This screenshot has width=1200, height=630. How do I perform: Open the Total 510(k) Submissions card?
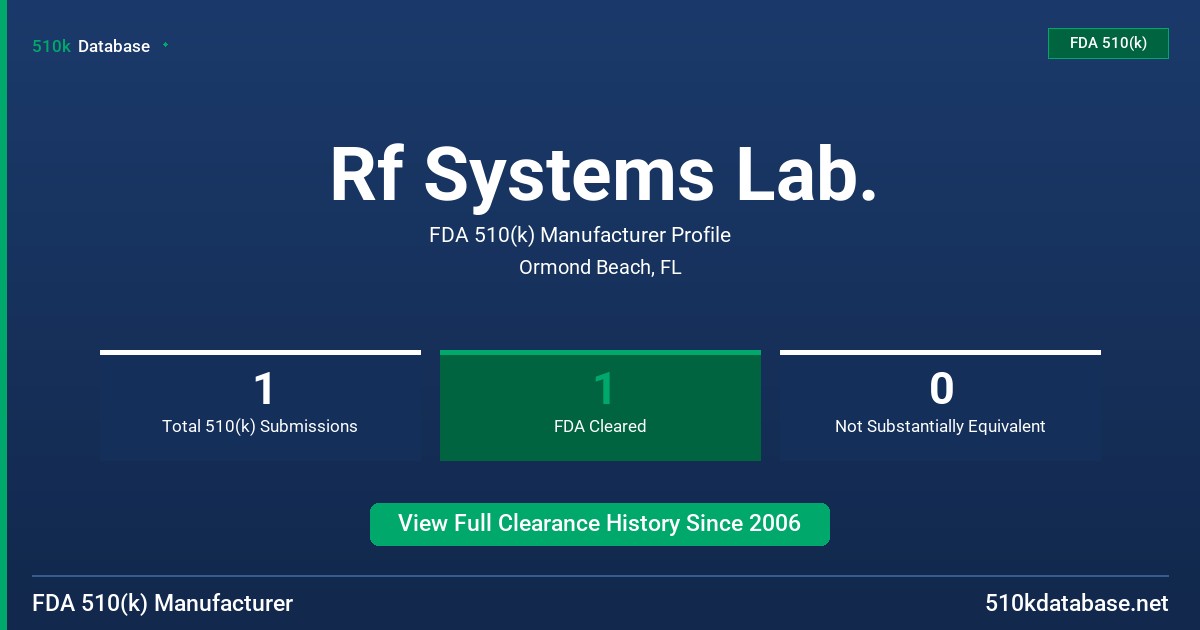click(x=260, y=405)
